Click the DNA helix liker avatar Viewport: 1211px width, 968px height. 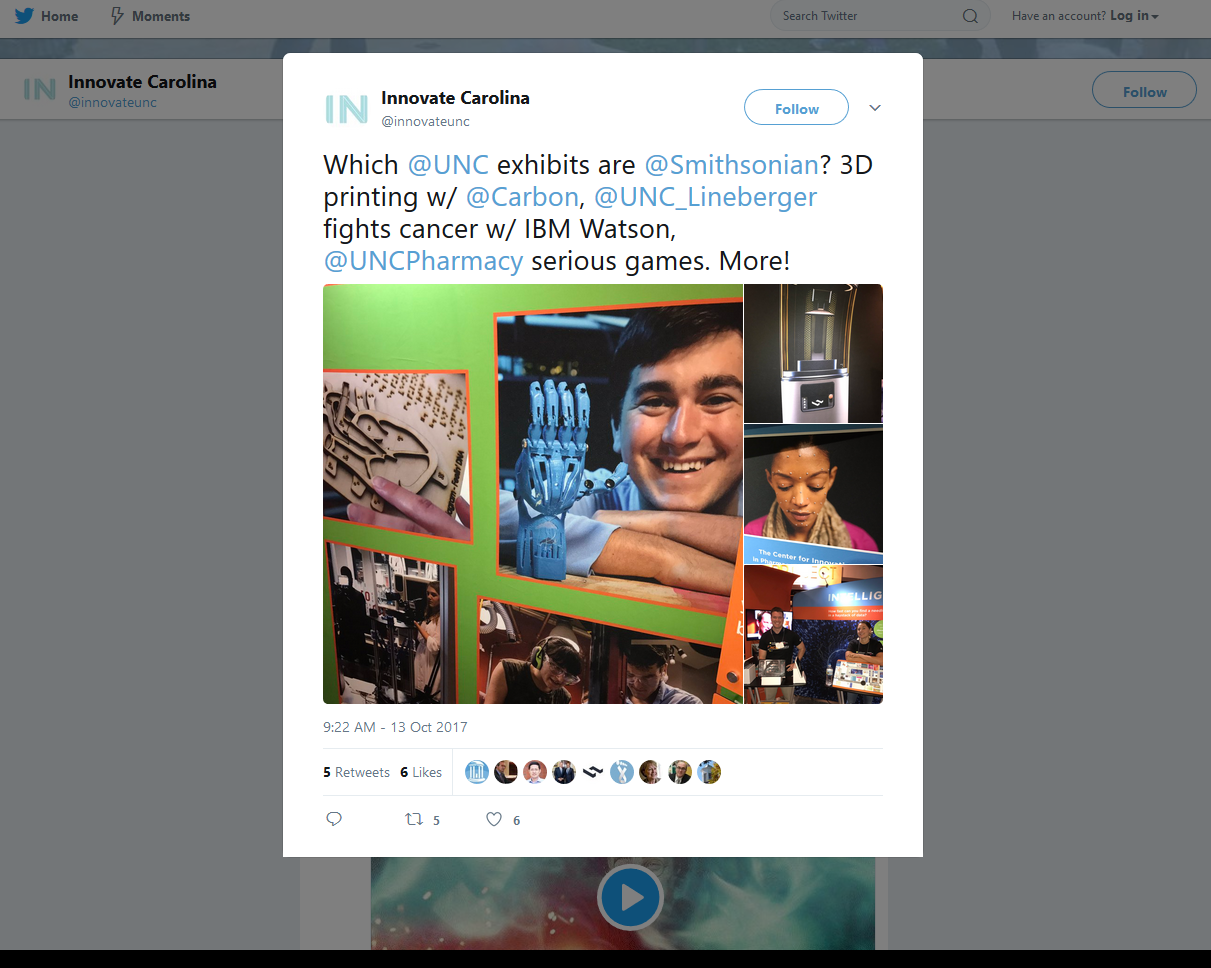(622, 772)
